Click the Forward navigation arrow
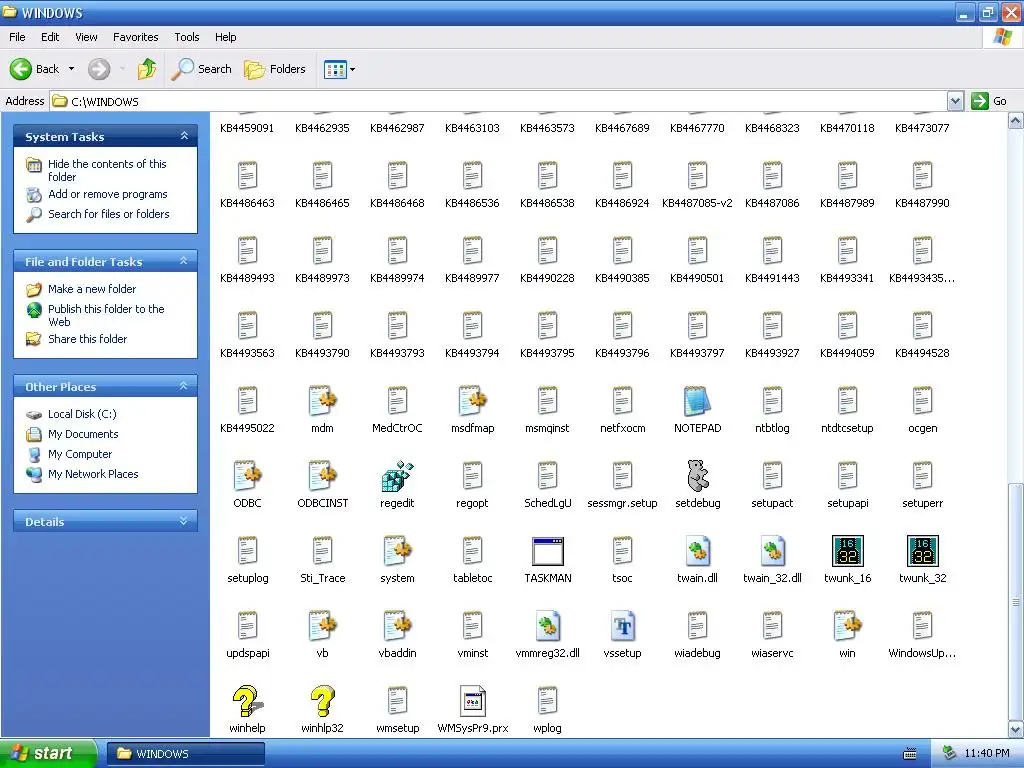The width and height of the screenshot is (1024, 768). [x=99, y=69]
